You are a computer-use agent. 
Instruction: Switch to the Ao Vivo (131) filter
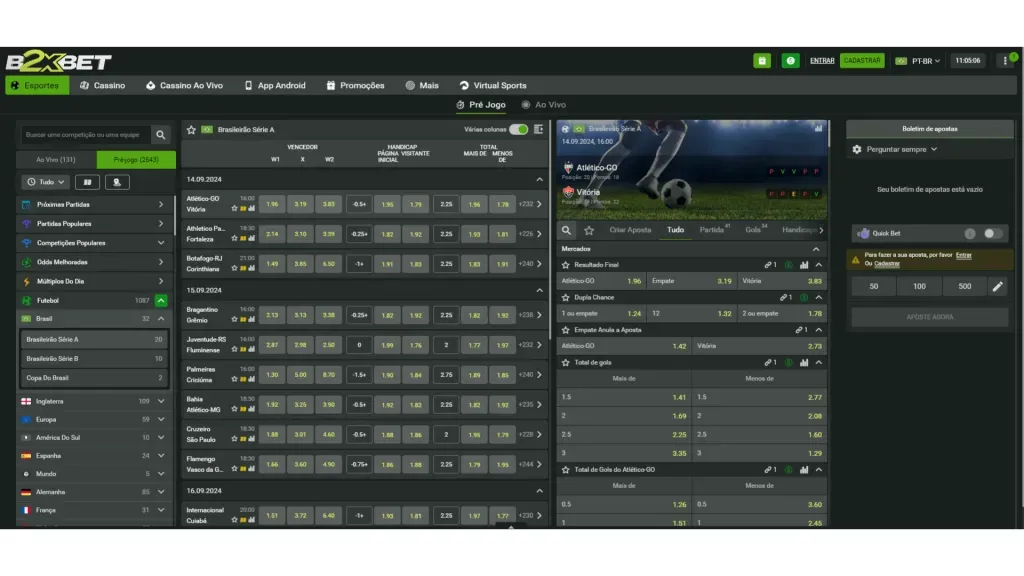pyautogui.click(x=55, y=159)
